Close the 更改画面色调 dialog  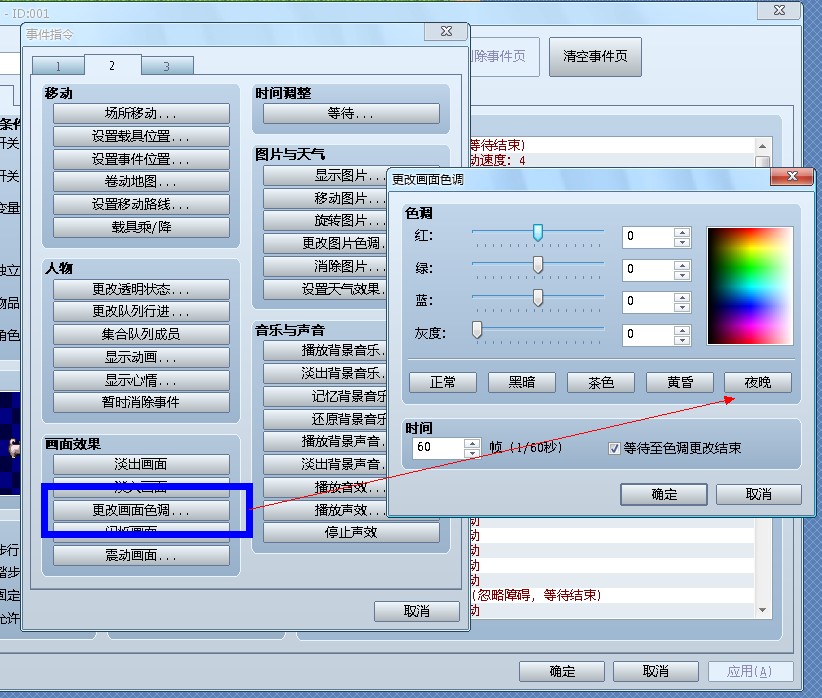coord(792,177)
